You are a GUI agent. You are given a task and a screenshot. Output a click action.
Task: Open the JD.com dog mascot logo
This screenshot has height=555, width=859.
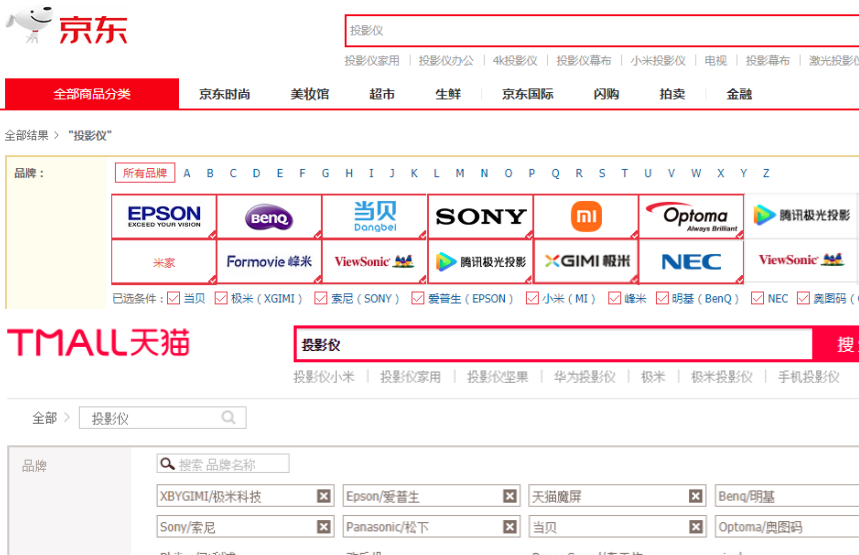31,25
